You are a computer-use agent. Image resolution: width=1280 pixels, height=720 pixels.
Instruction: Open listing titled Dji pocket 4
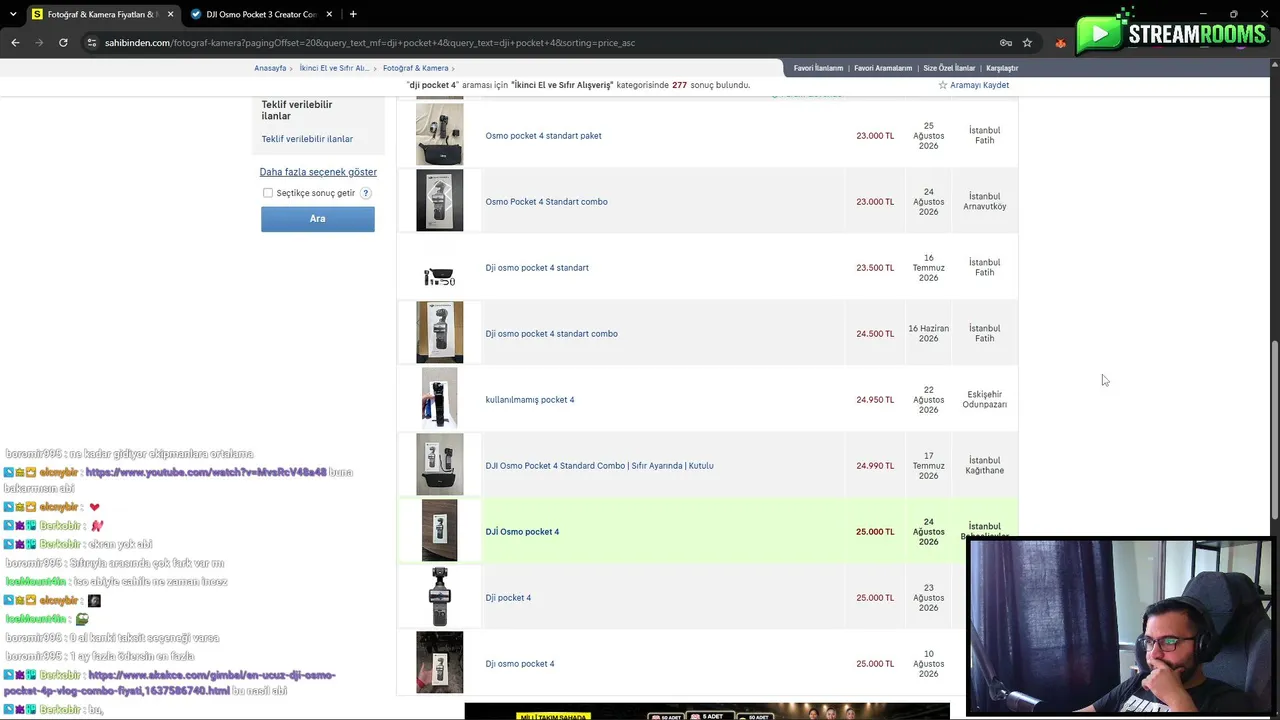(508, 598)
